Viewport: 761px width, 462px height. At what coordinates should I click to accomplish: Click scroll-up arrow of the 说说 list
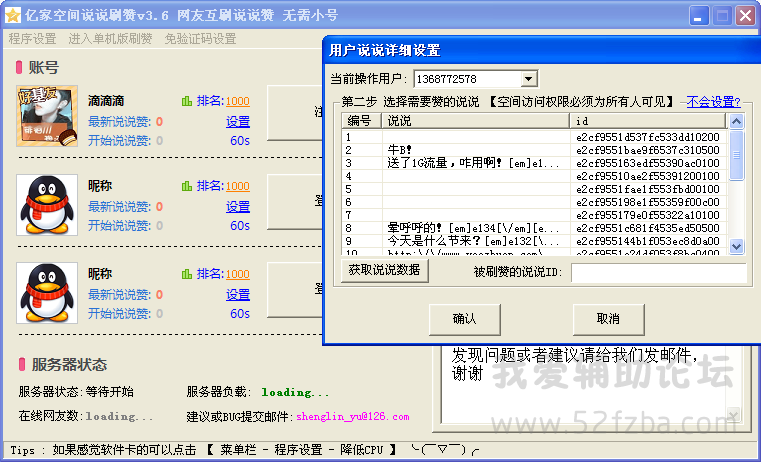click(x=736, y=121)
